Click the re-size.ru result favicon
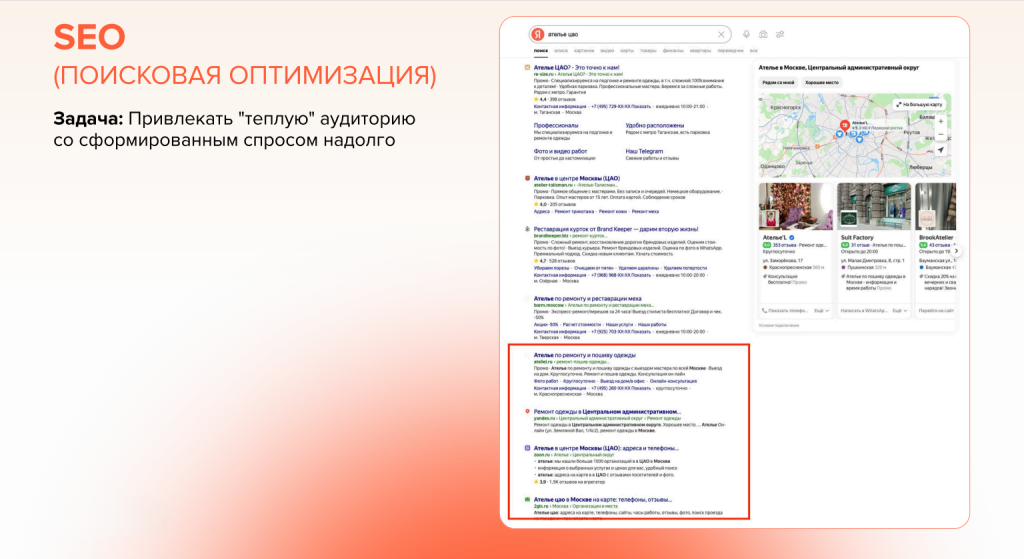 (527, 67)
